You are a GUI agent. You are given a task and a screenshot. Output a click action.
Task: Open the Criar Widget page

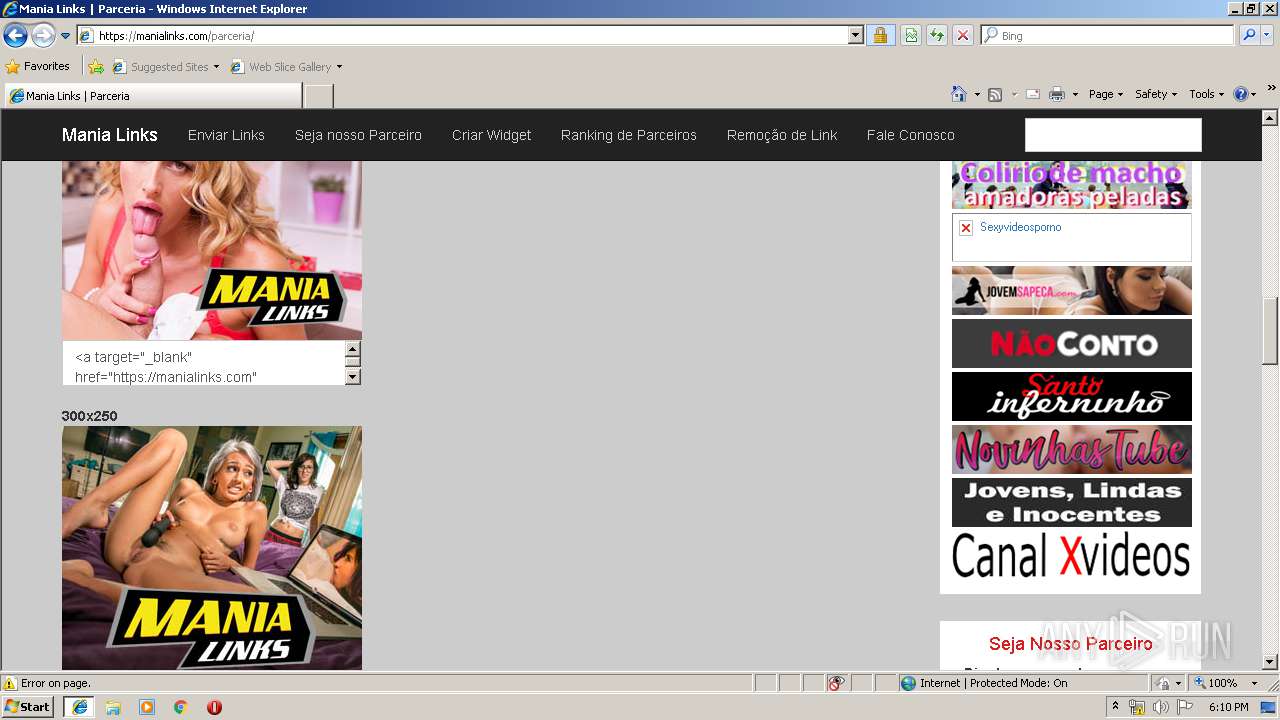click(x=491, y=135)
